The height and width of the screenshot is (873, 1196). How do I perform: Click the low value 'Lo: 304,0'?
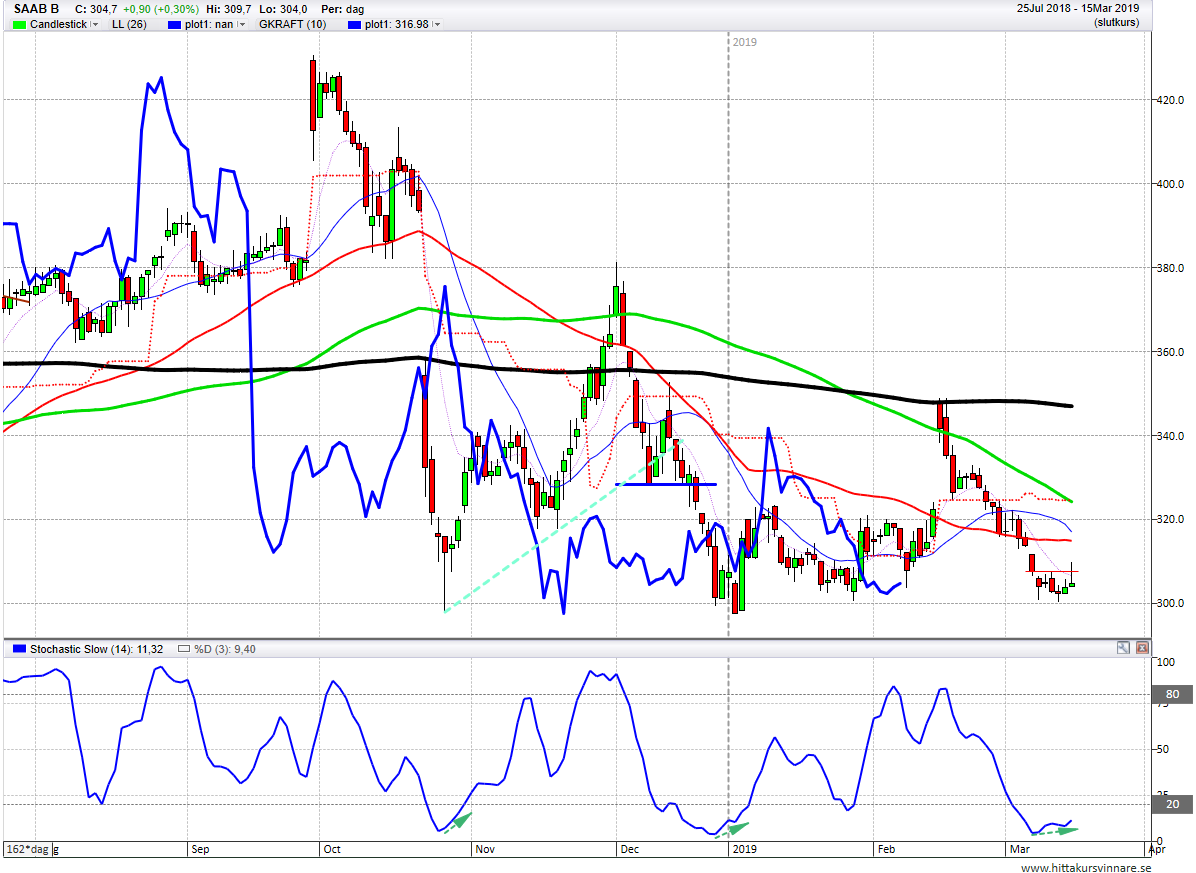(x=283, y=9)
